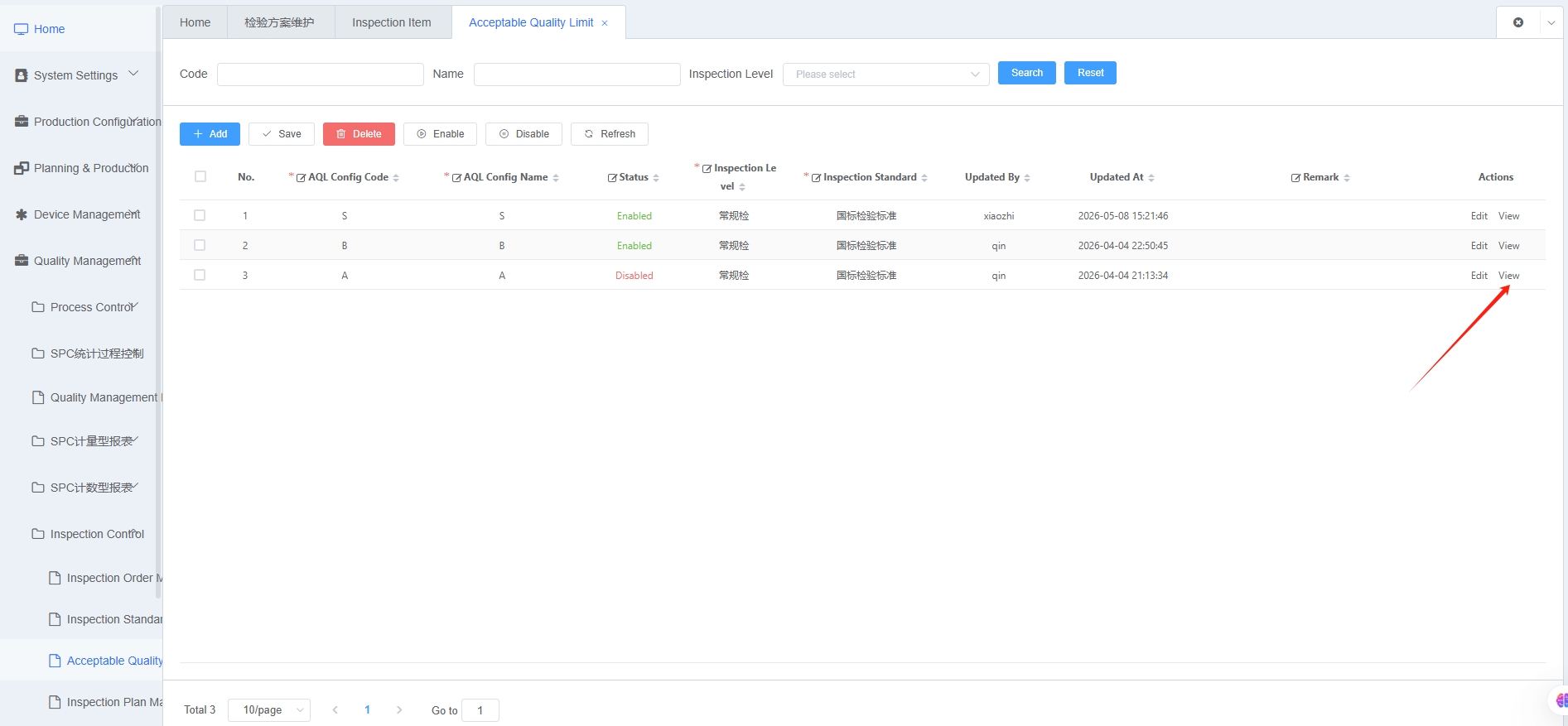Click the red Delete button
The image size is (1568, 726).
pos(359,134)
